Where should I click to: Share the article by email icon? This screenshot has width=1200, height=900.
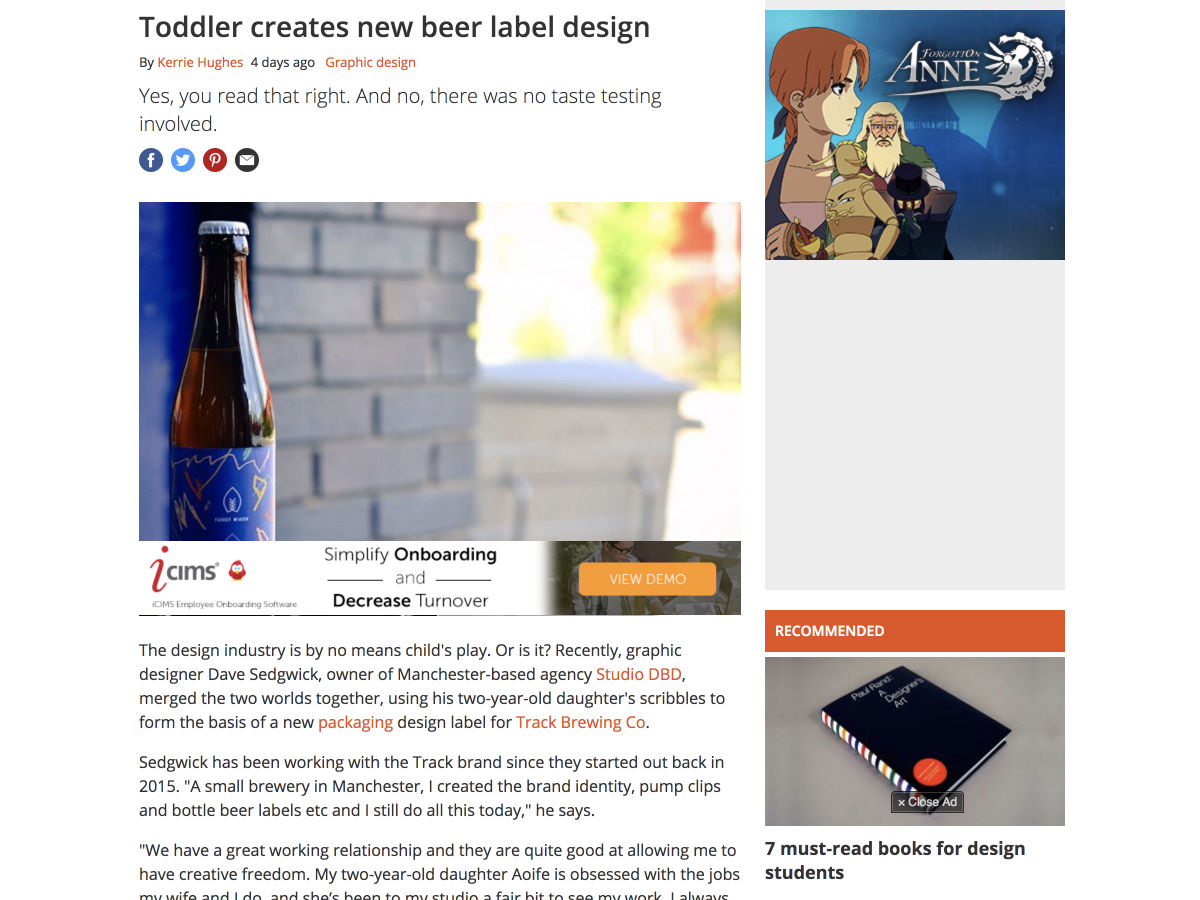point(247,160)
